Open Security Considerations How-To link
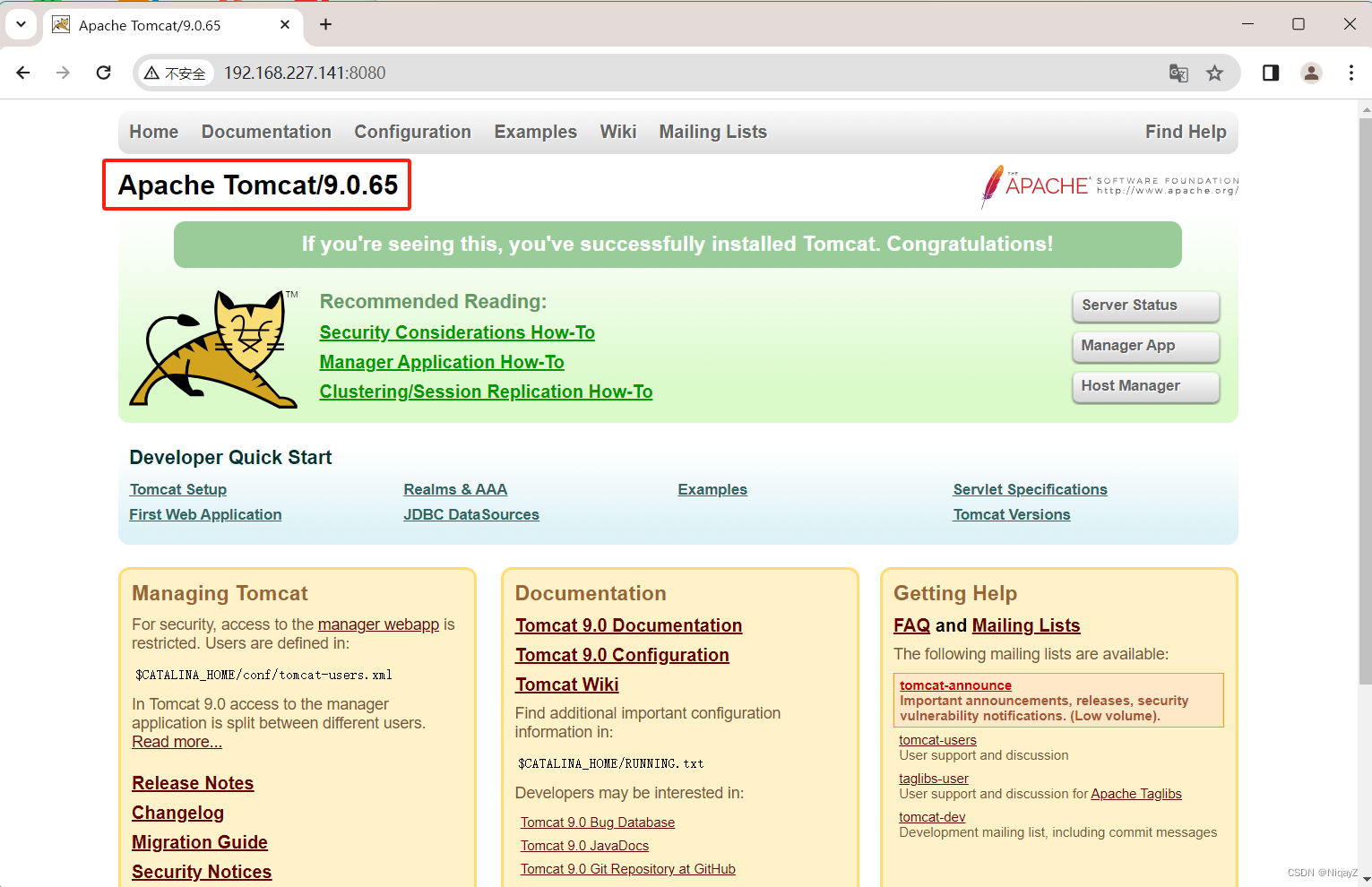This screenshot has height=887, width=1372. pos(457,332)
